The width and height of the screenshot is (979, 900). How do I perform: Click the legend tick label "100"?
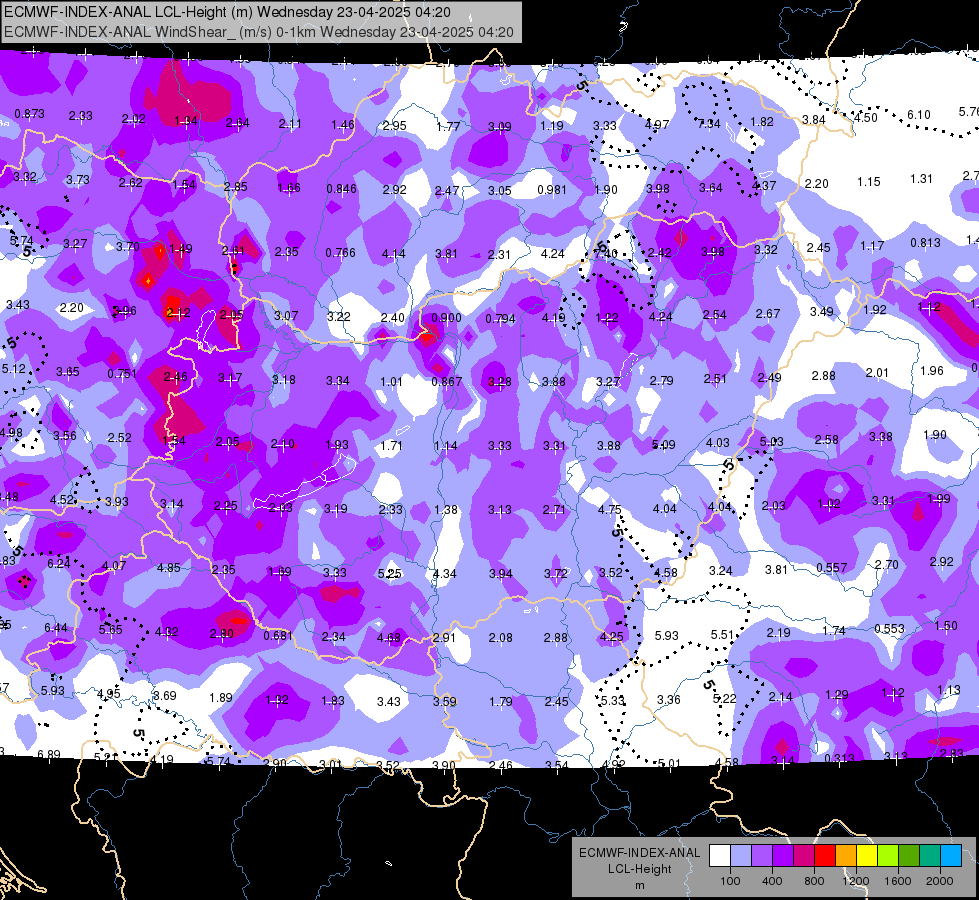730,881
